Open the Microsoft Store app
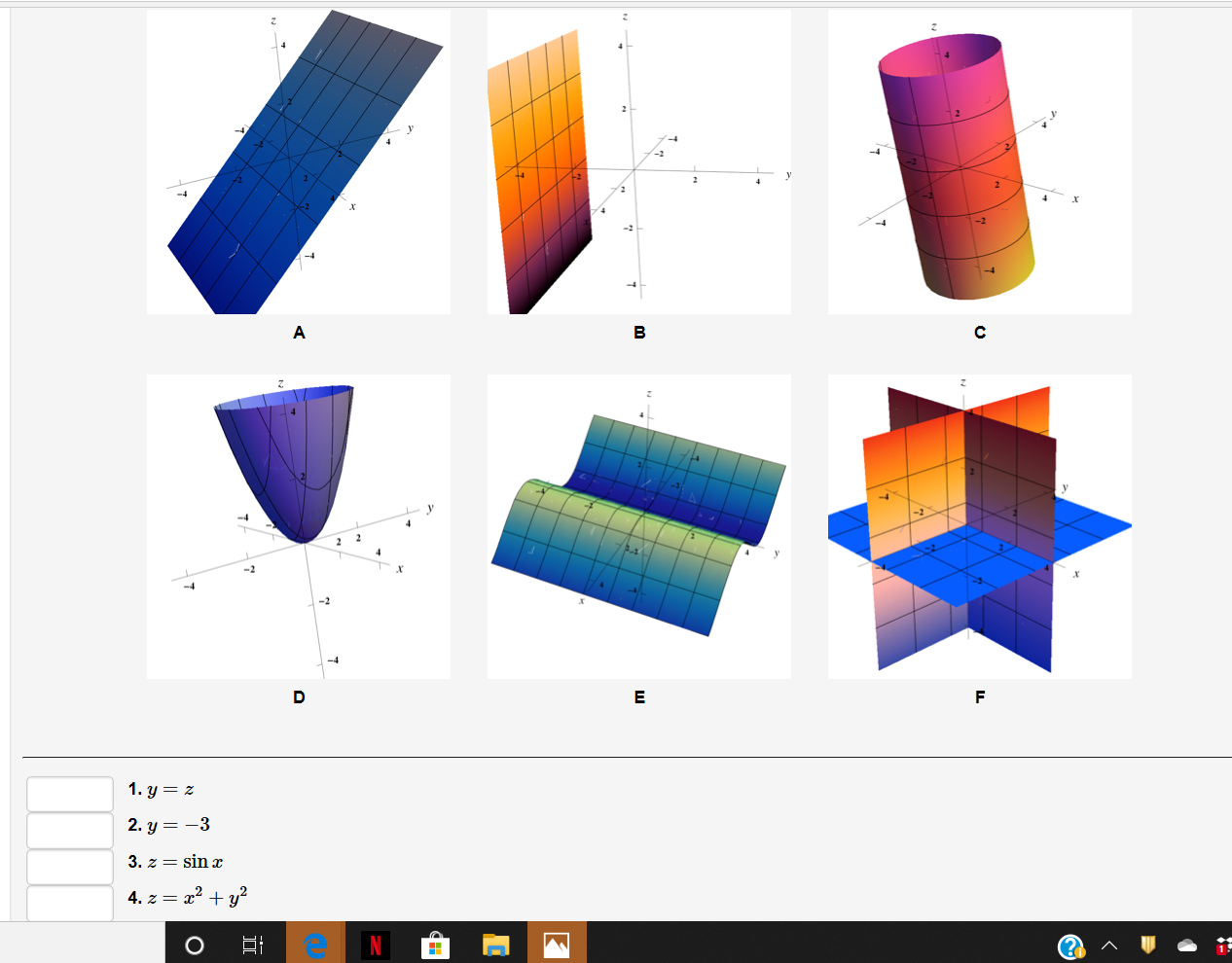Viewport: 1232px width, 963px height. [x=435, y=943]
